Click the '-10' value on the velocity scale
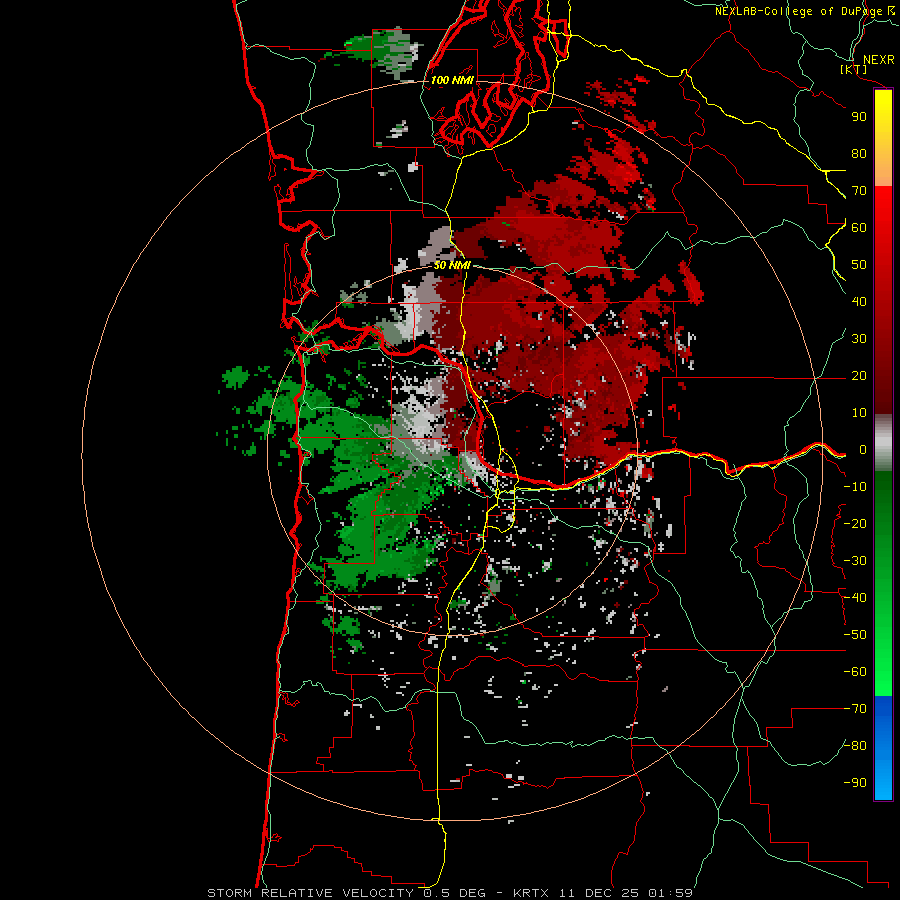 click(x=855, y=487)
